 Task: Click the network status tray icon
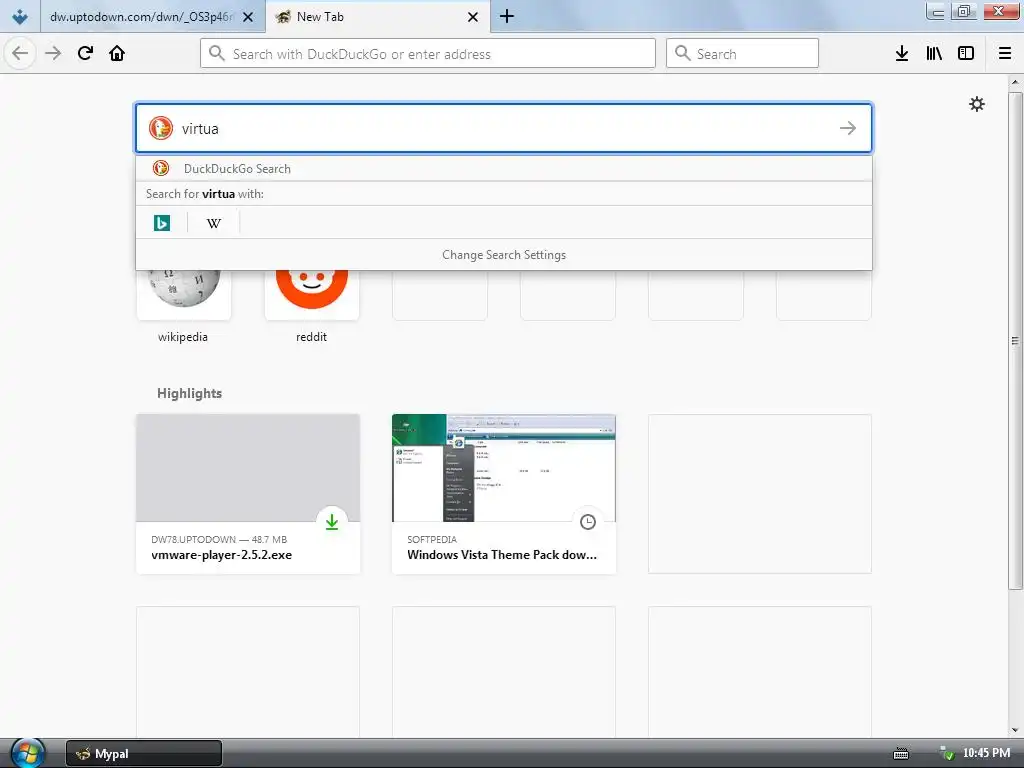pyautogui.click(x=946, y=754)
